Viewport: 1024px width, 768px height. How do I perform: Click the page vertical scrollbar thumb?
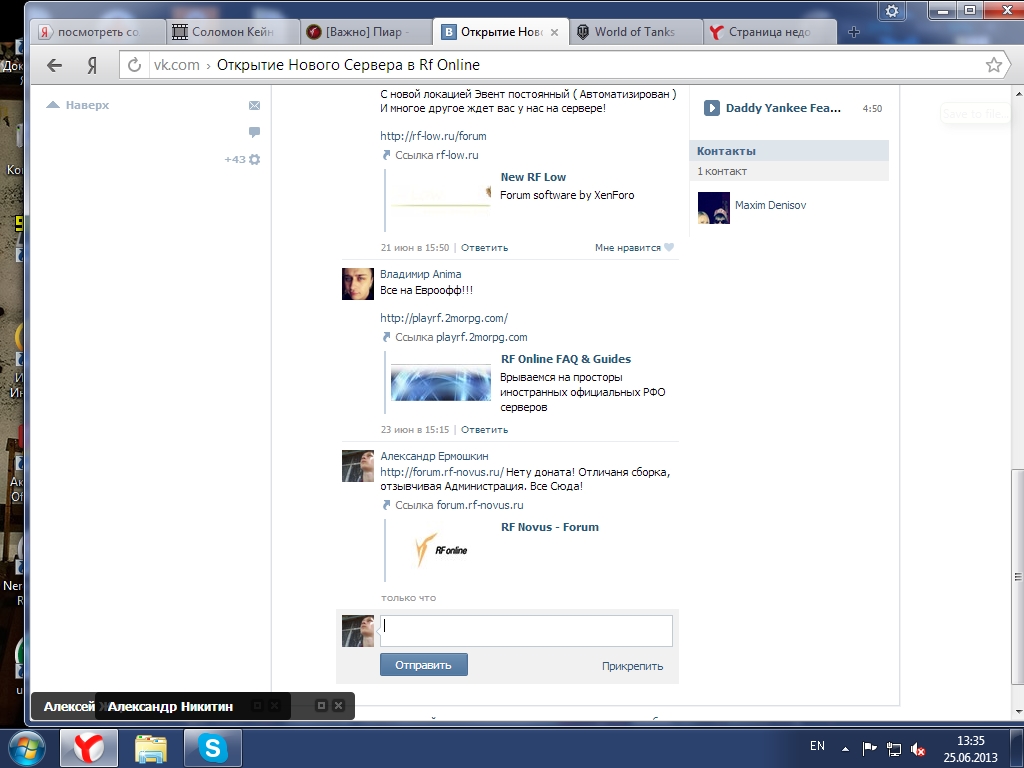tap(1017, 577)
